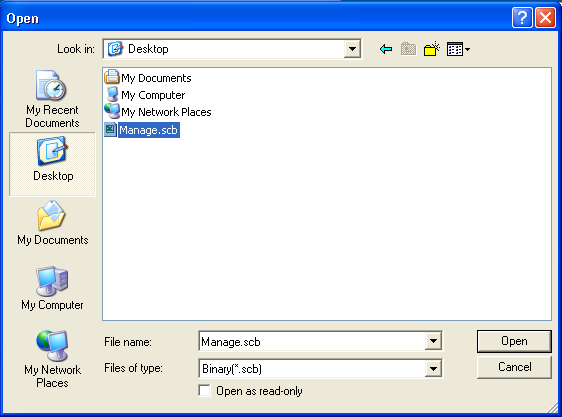
Task: Select My Network Places in sidebar
Action: [x=52, y=359]
